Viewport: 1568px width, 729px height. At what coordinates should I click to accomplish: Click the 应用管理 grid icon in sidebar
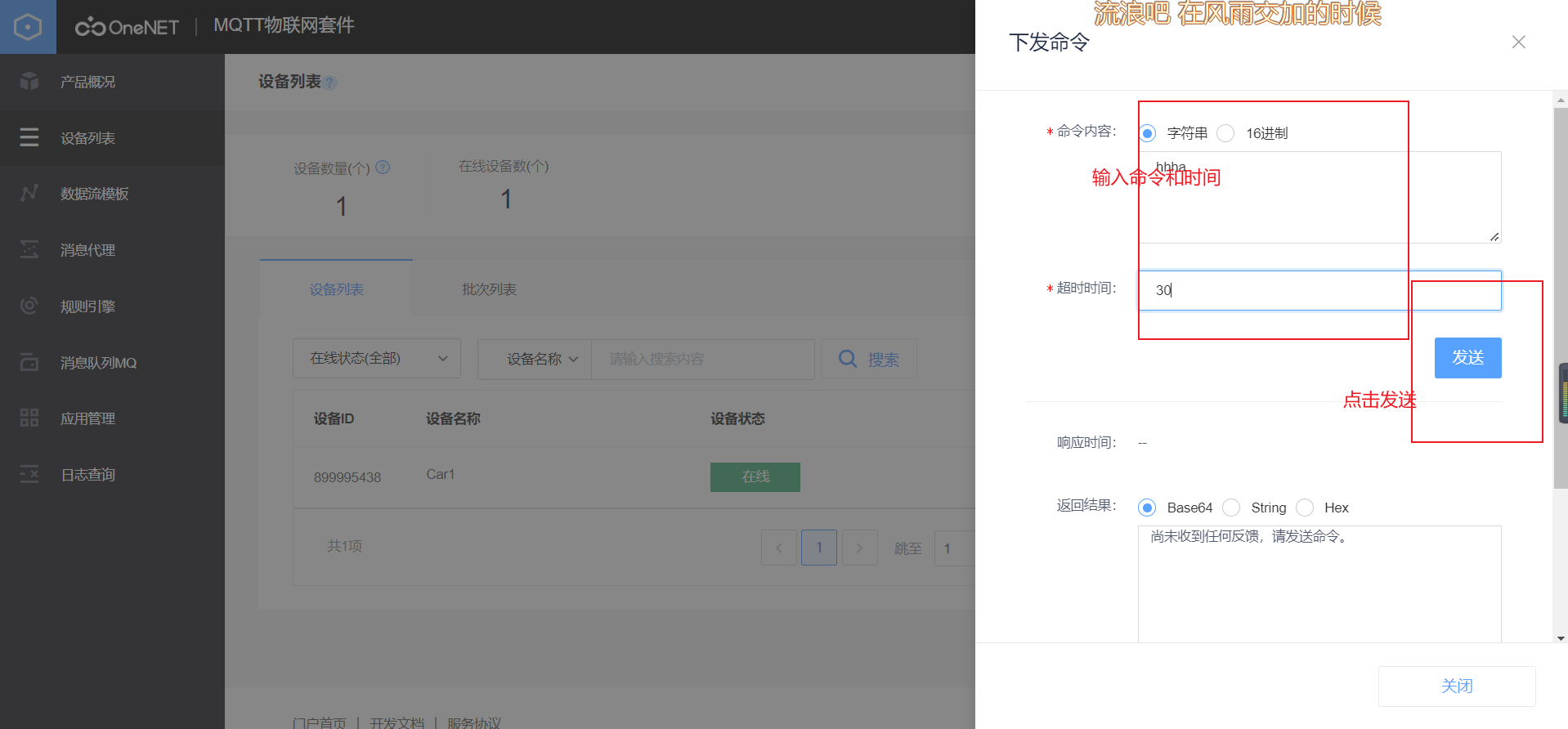(29, 418)
